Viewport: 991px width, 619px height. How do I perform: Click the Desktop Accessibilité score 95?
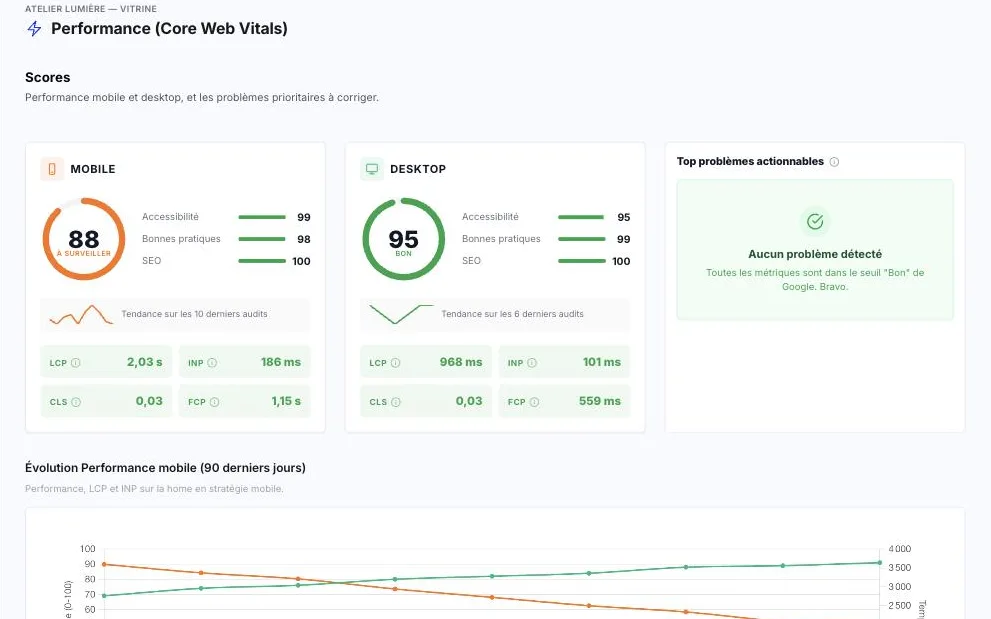click(x=624, y=218)
